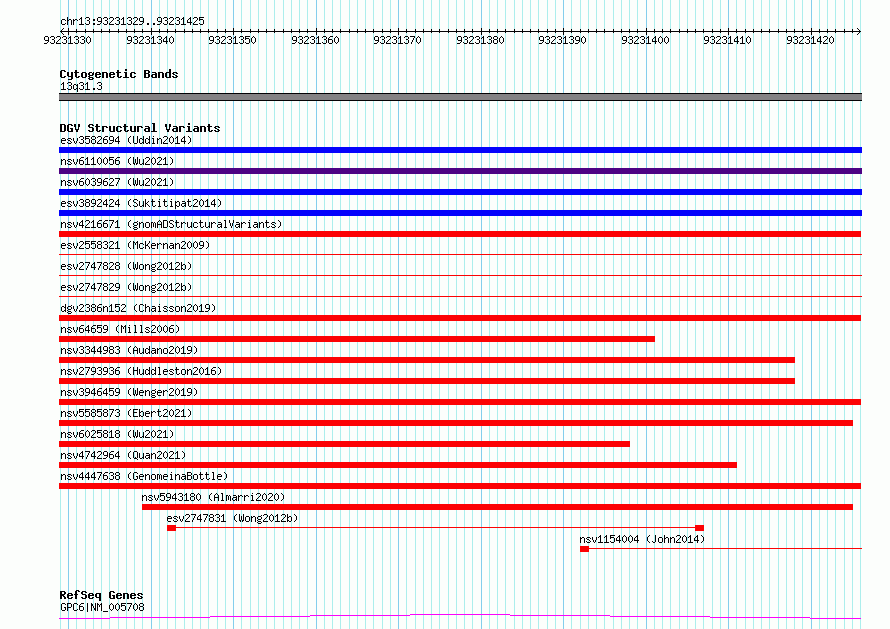Select the blue esv3582694 variant bar
This screenshot has width=890, height=629.
pos(460,150)
